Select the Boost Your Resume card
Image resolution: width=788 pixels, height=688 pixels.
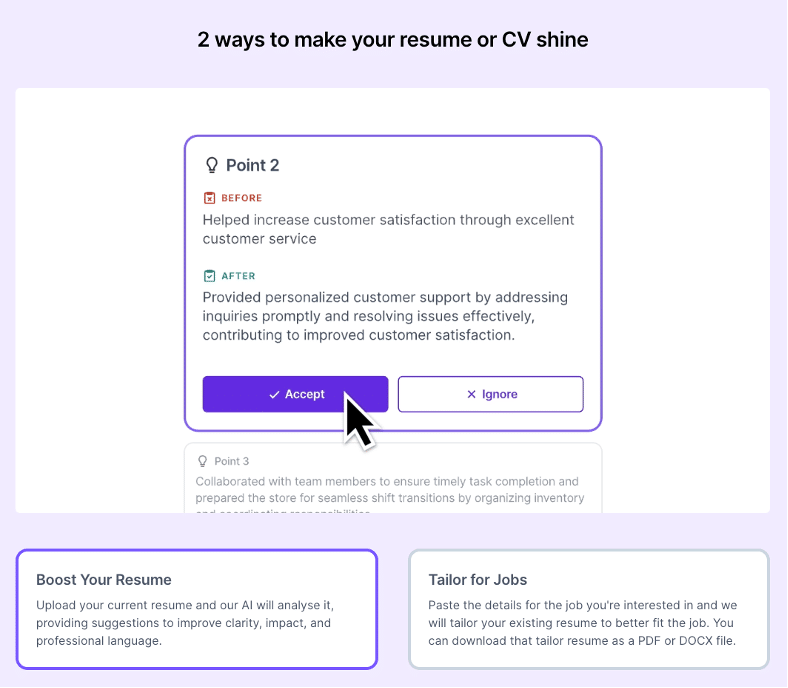coord(197,608)
